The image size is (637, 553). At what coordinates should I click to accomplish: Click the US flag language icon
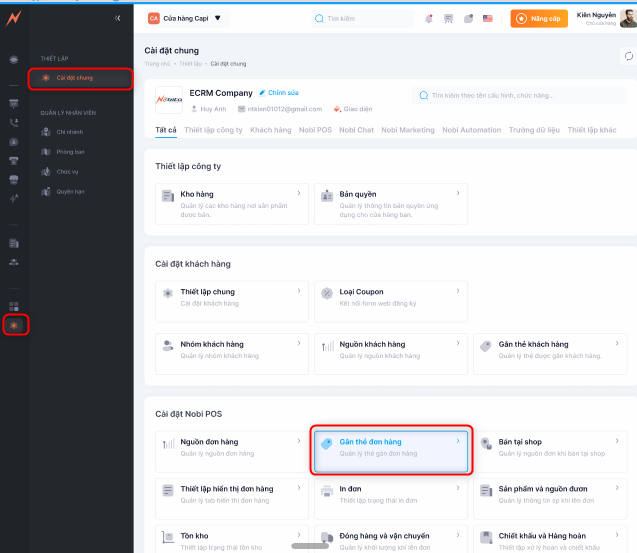488,18
